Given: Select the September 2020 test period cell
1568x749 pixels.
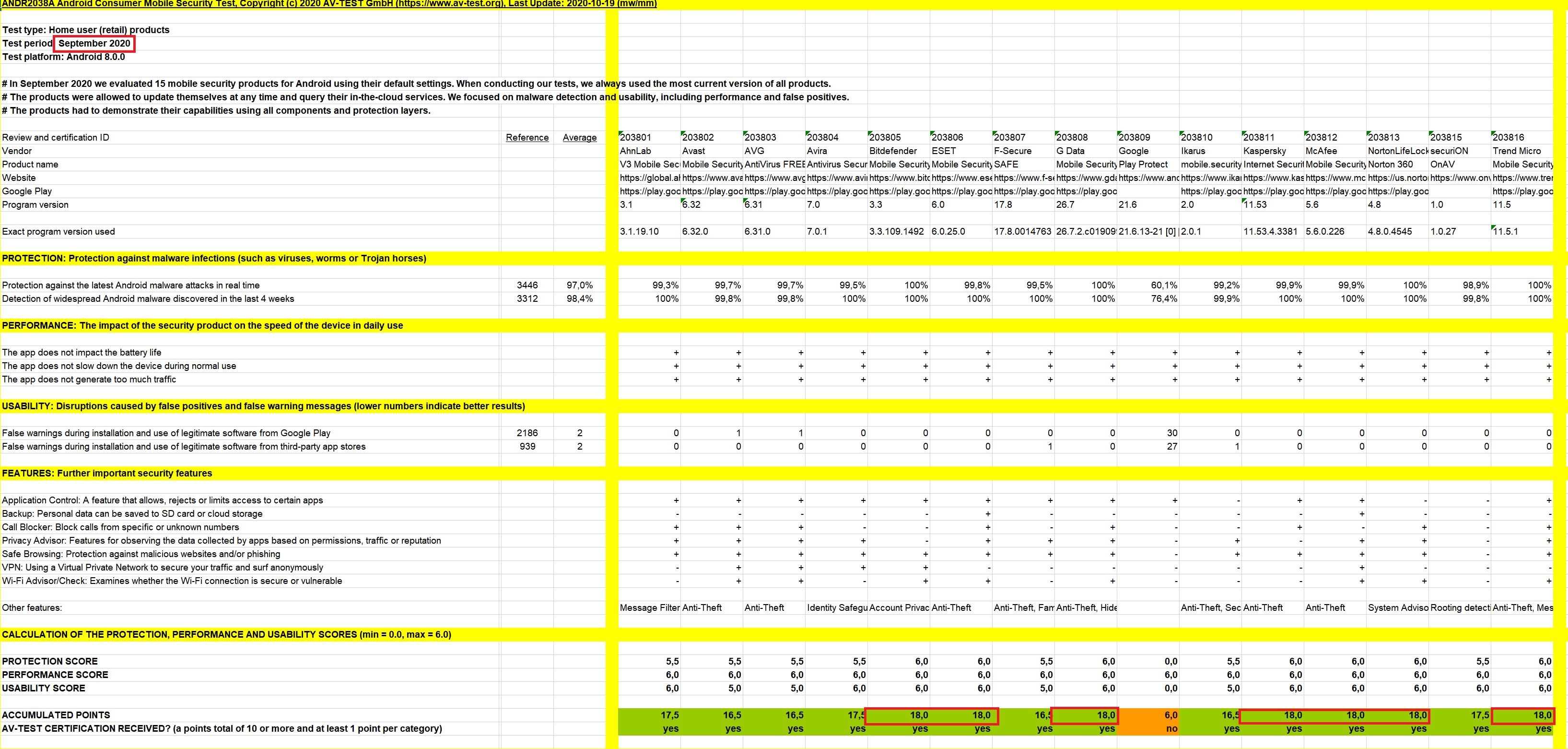Looking at the screenshot, I should (x=94, y=43).
